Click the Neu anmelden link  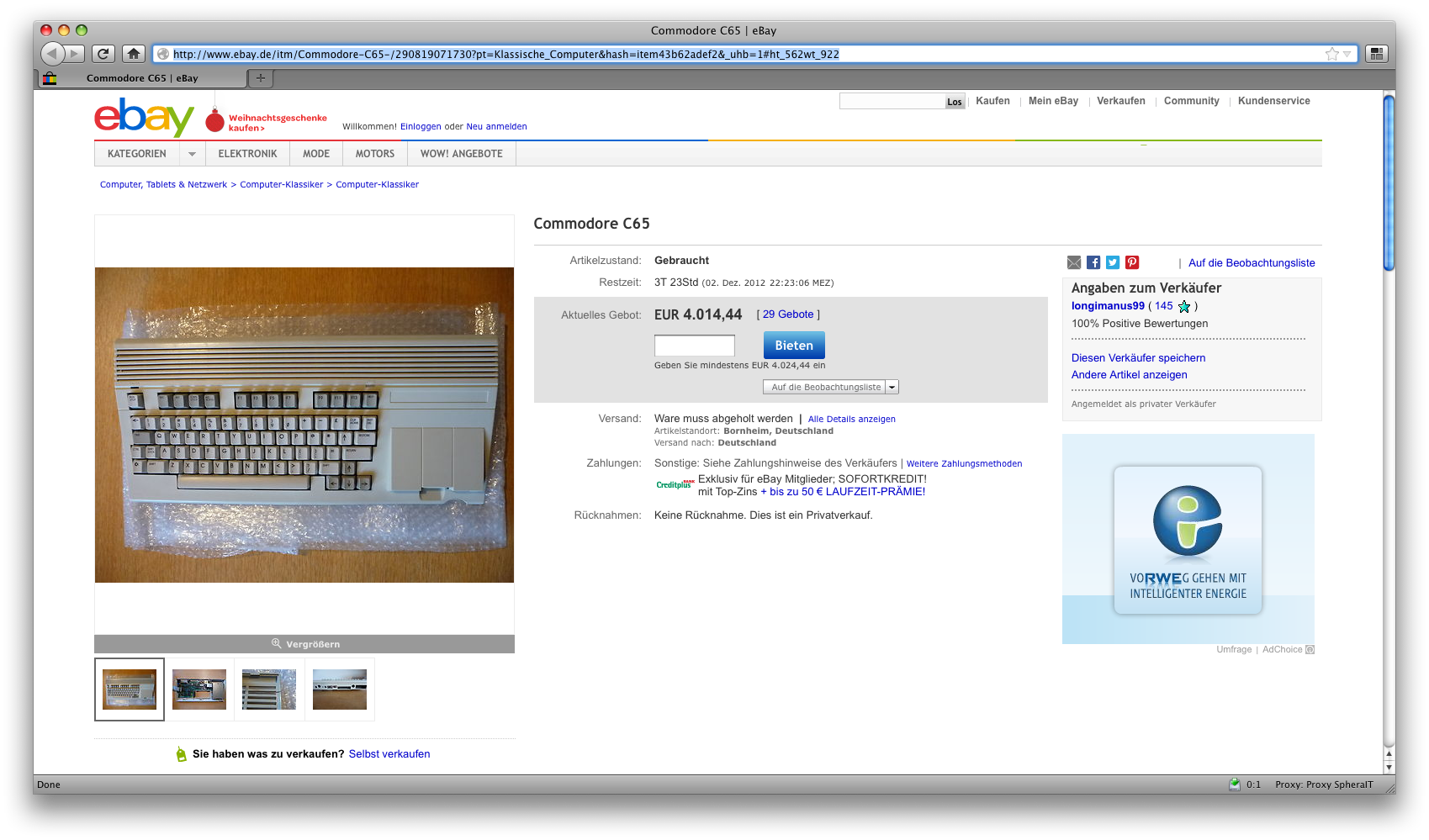[x=496, y=127]
